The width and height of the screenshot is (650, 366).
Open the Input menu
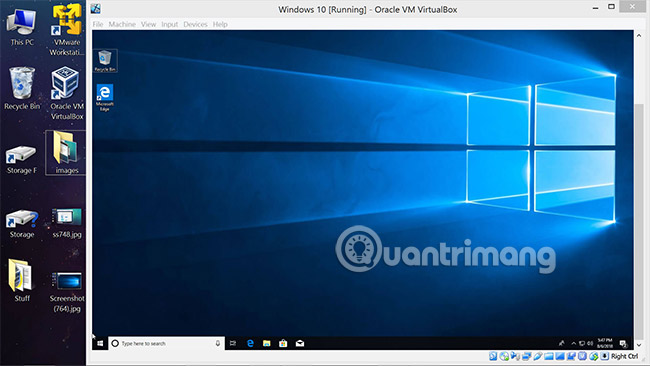(x=170, y=24)
